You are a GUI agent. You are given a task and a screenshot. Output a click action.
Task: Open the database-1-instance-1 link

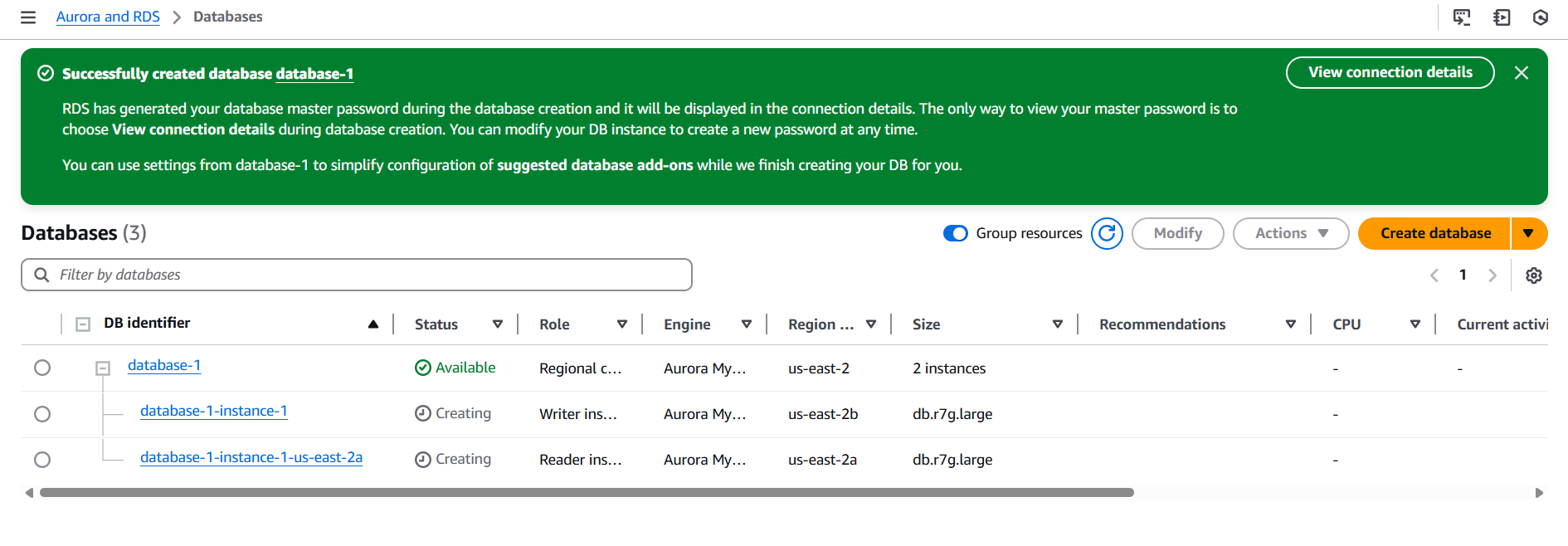tap(214, 411)
